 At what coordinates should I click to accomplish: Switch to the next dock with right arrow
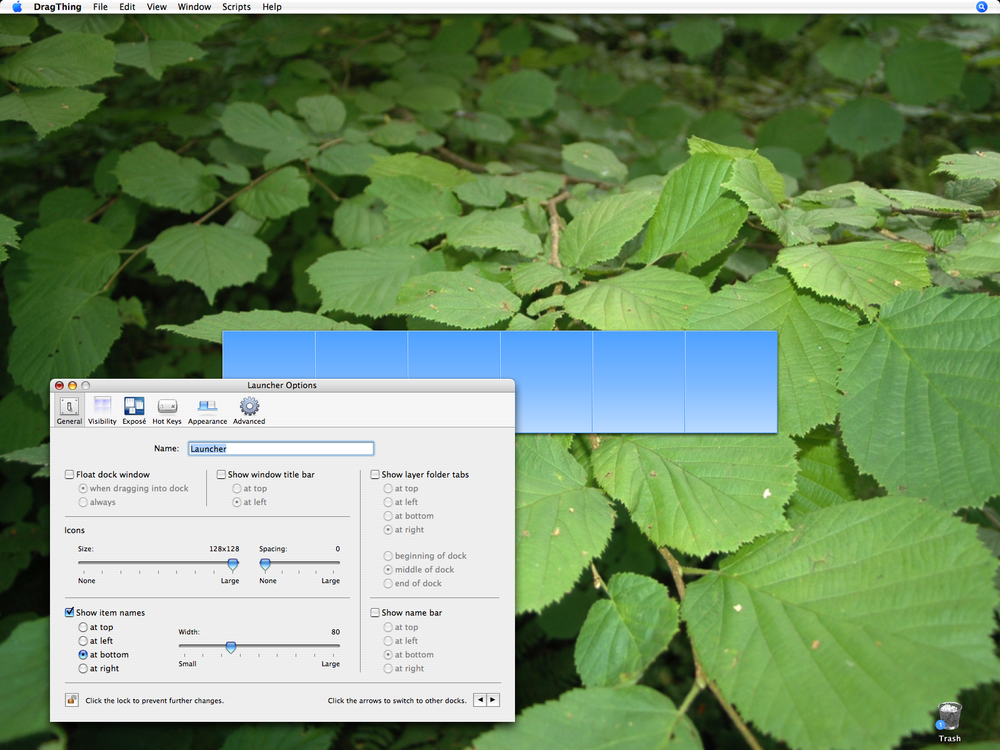point(493,700)
